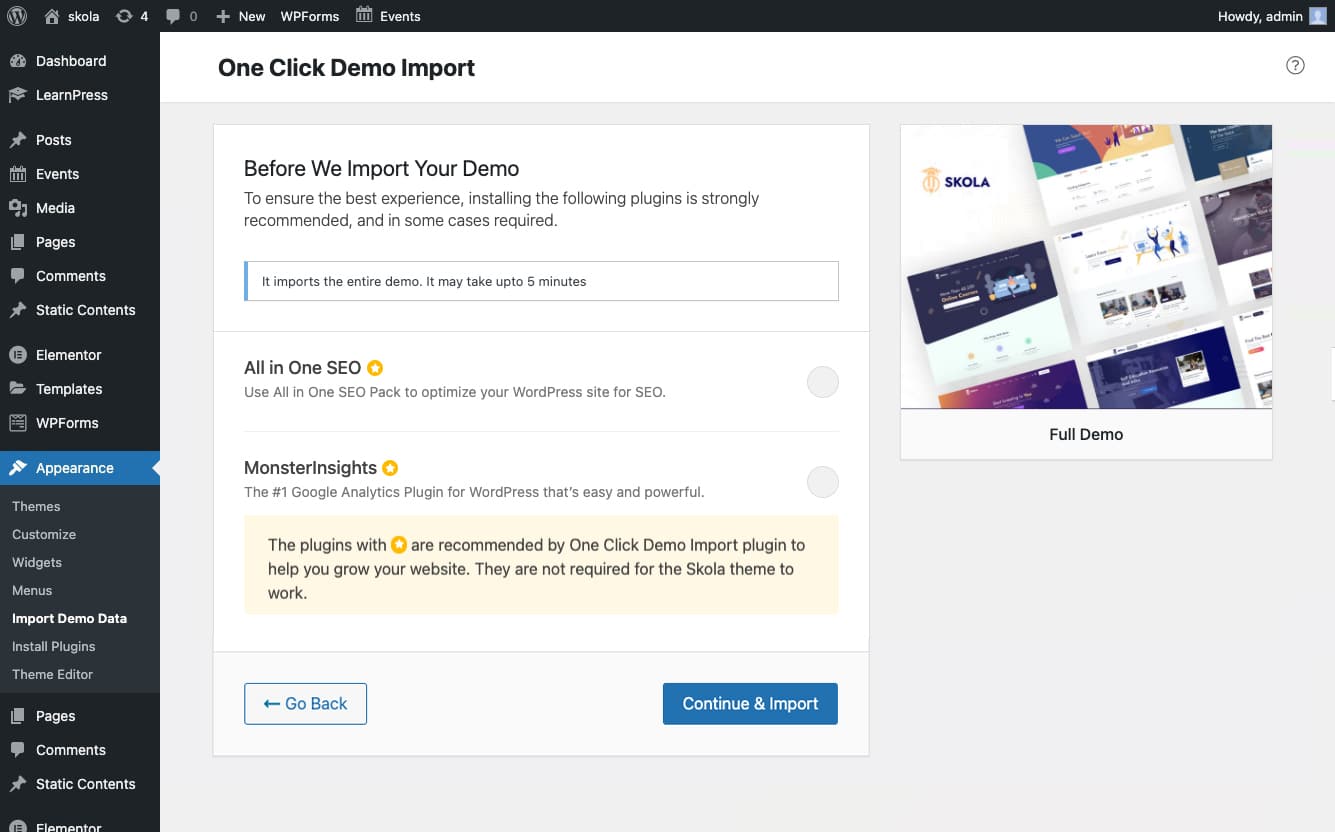This screenshot has width=1335, height=832.
Task: Open the Theme Editor submenu item
Action: (x=52, y=674)
